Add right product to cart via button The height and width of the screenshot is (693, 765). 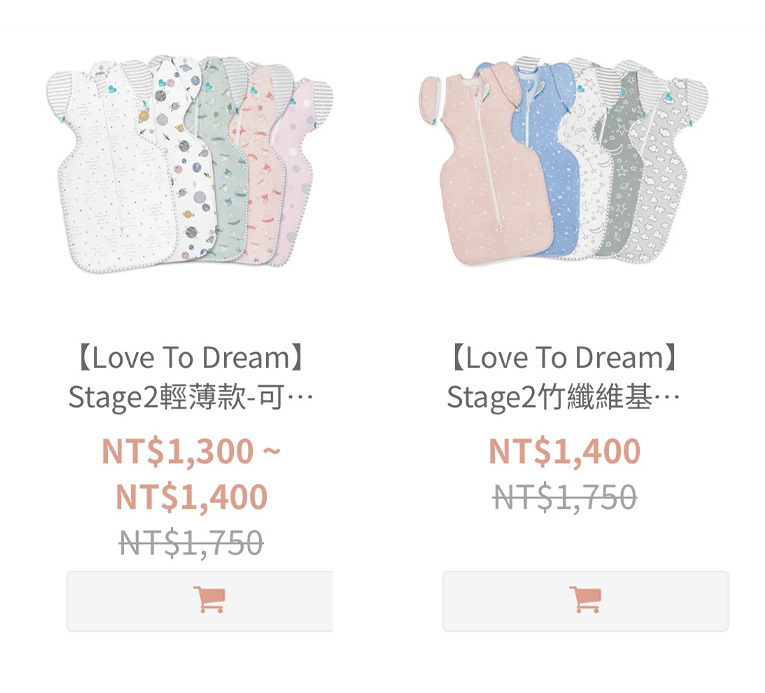pos(585,601)
